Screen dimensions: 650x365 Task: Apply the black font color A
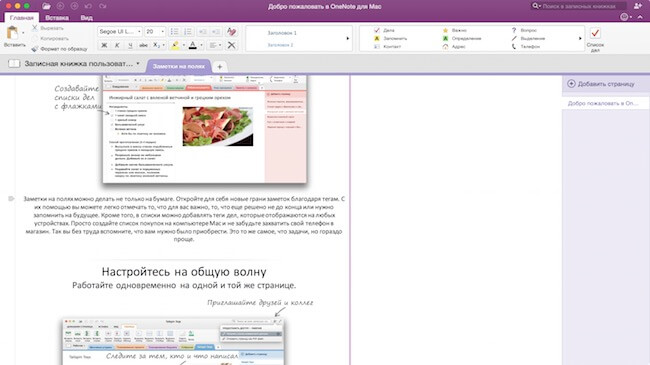coord(193,45)
